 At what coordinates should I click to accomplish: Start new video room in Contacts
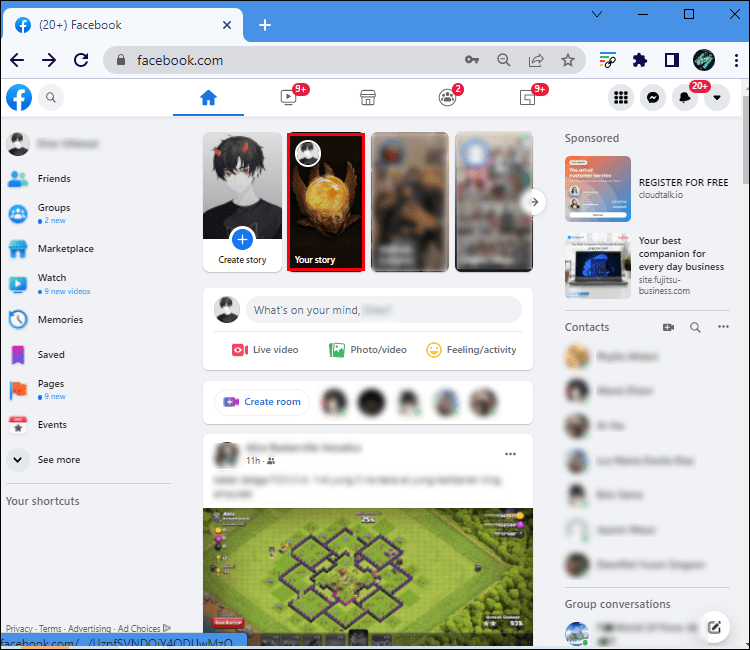[668, 327]
